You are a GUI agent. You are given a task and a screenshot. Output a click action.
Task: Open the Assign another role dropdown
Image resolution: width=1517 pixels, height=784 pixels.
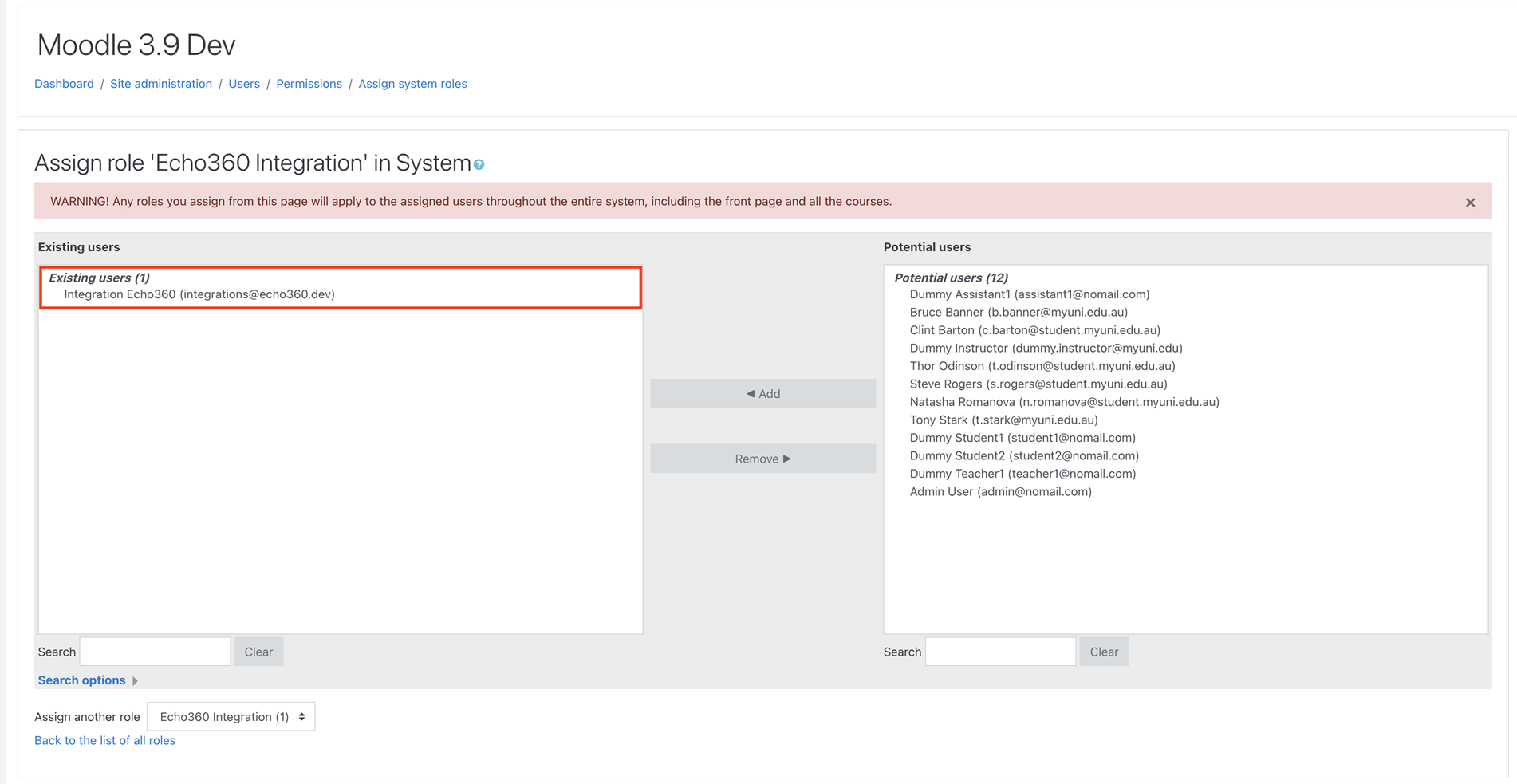231,716
